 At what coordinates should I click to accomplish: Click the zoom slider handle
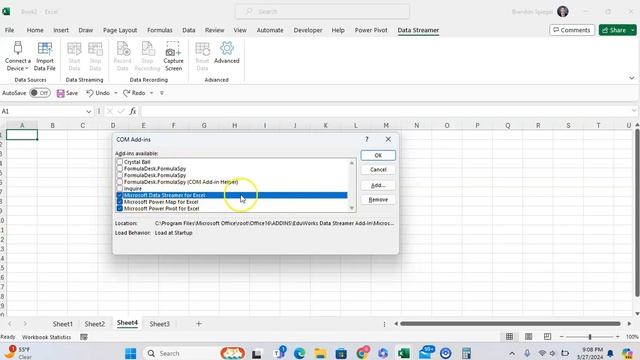click(590, 337)
